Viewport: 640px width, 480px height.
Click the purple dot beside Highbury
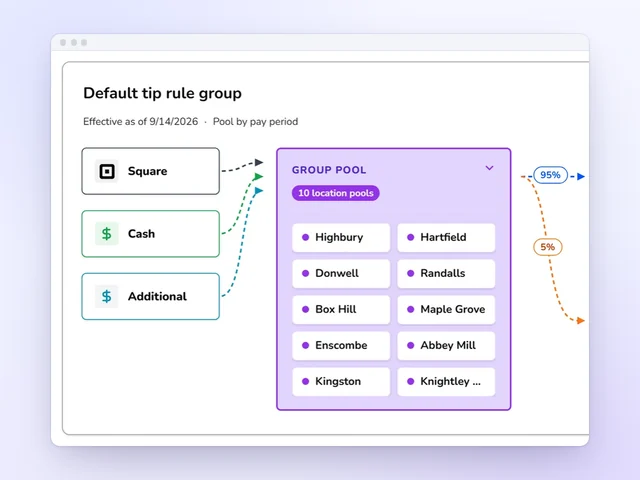click(305, 237)
